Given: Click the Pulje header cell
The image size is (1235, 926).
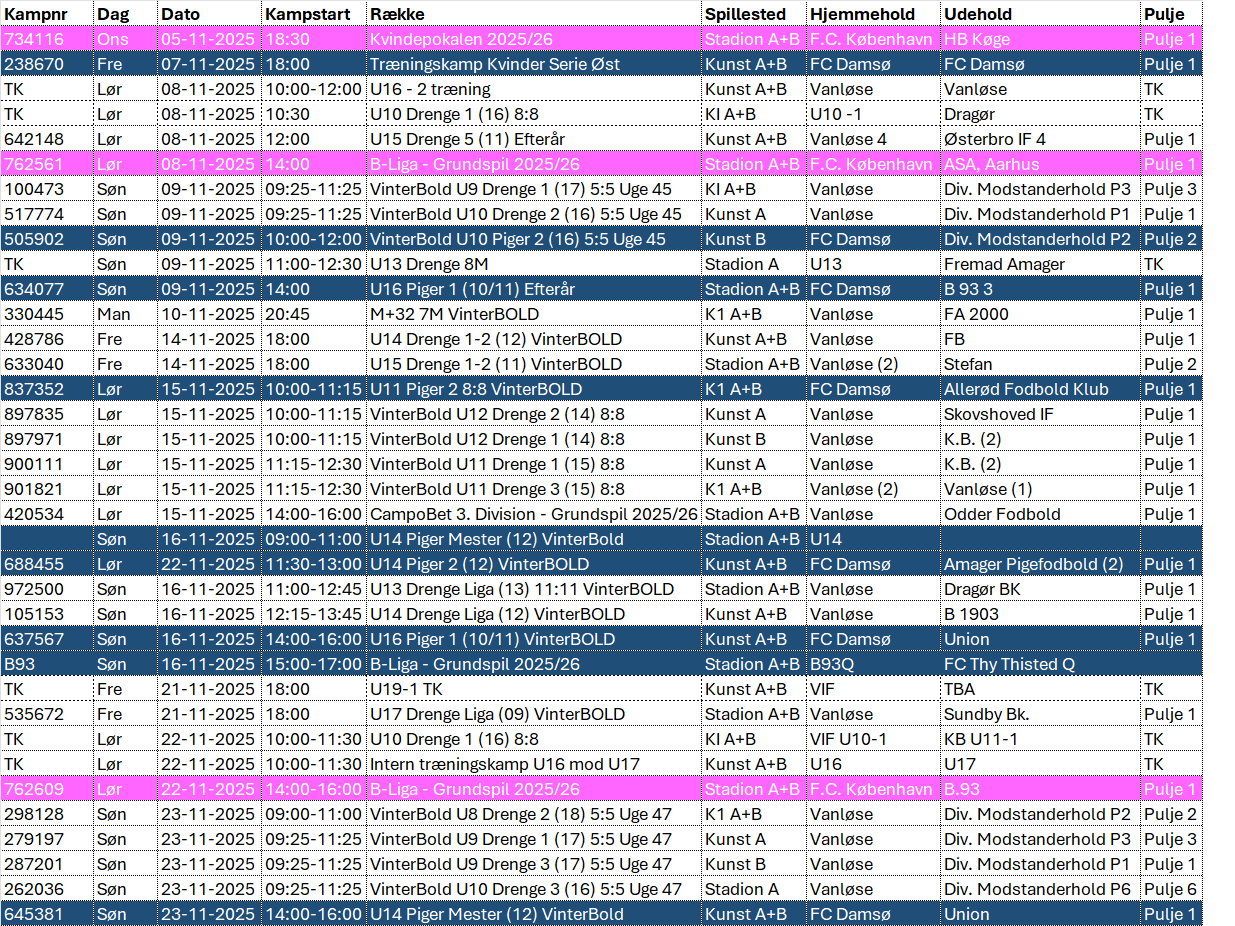Looking at the screenshot, I should pos(1165,14).
